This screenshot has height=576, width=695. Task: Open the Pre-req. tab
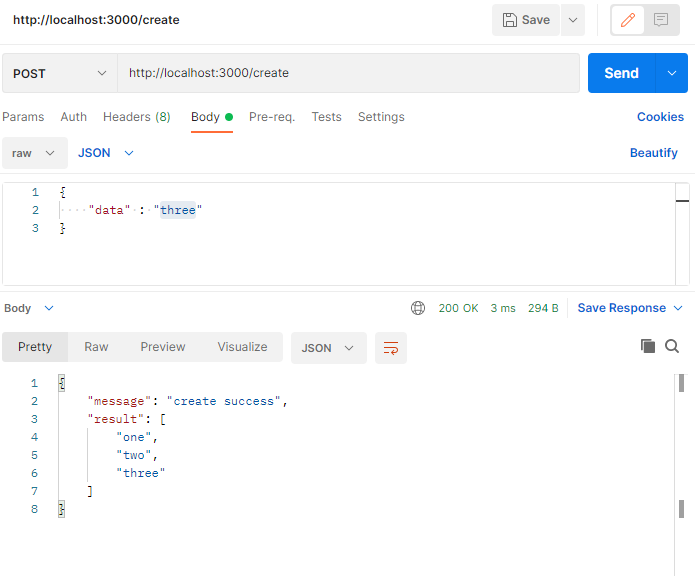pyautogui.click(x=272, y=117)
